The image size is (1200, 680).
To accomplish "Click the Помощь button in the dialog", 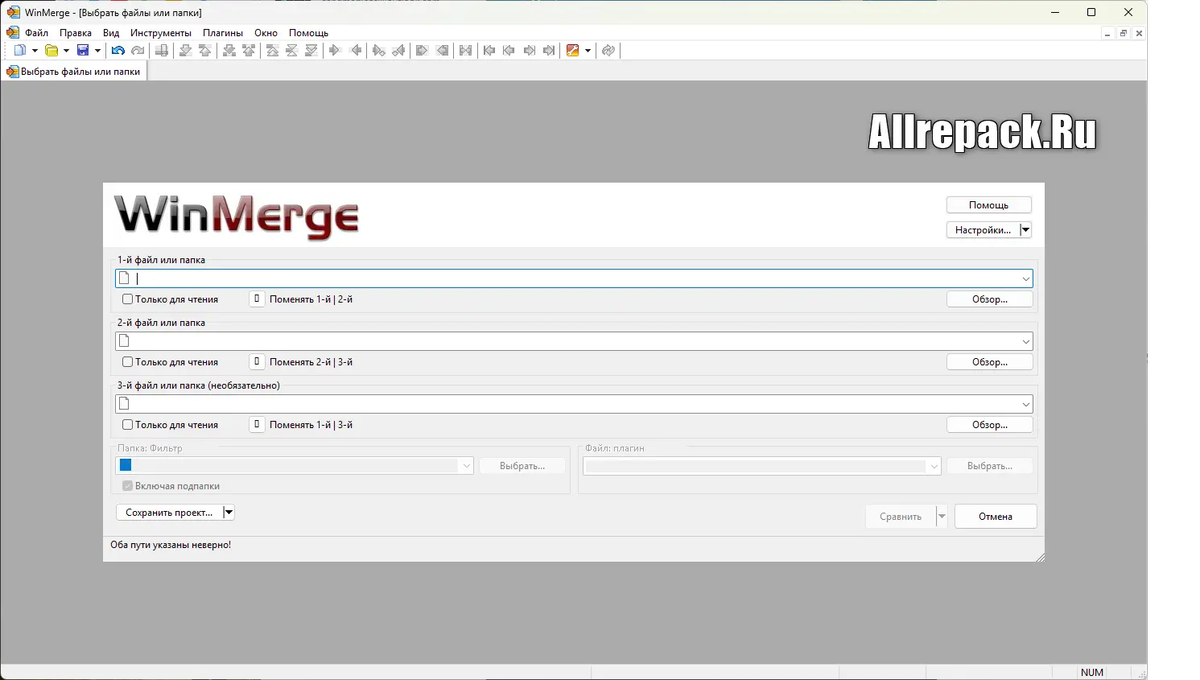I will click(988, 205).
